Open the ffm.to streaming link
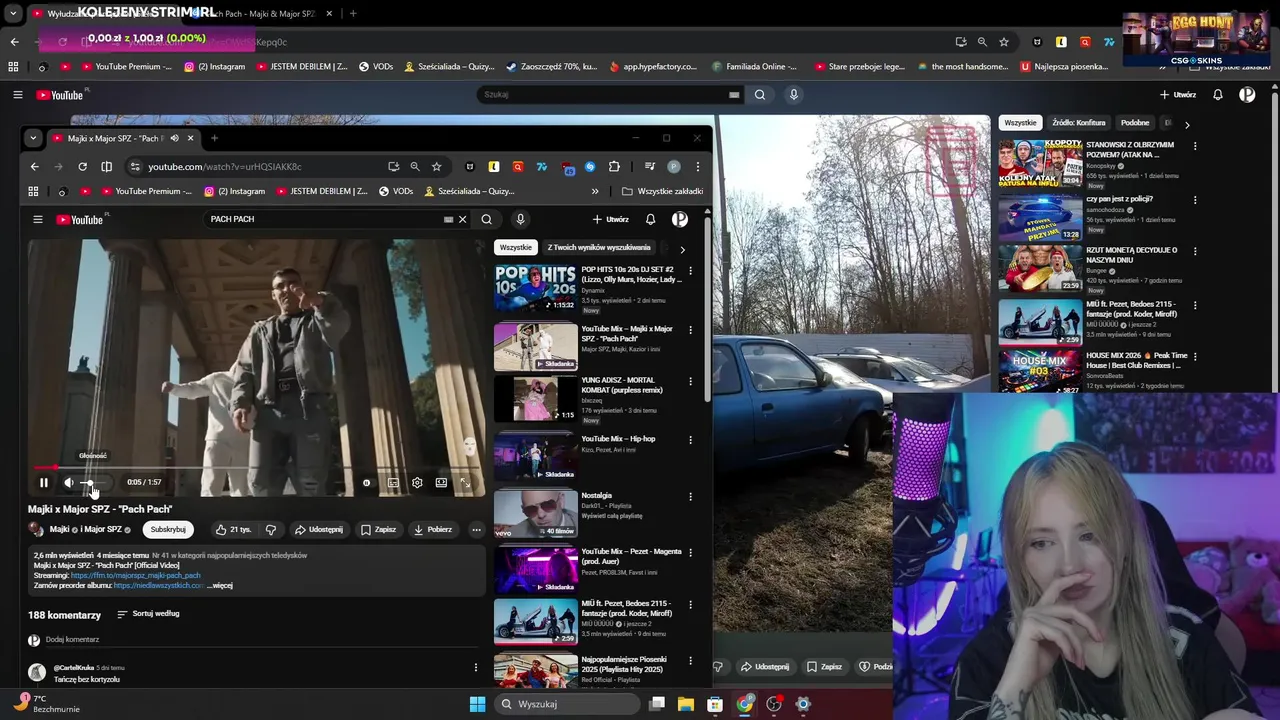Image resolution: width=1280 pixels, height=720 pixels. tap(135, 576)
